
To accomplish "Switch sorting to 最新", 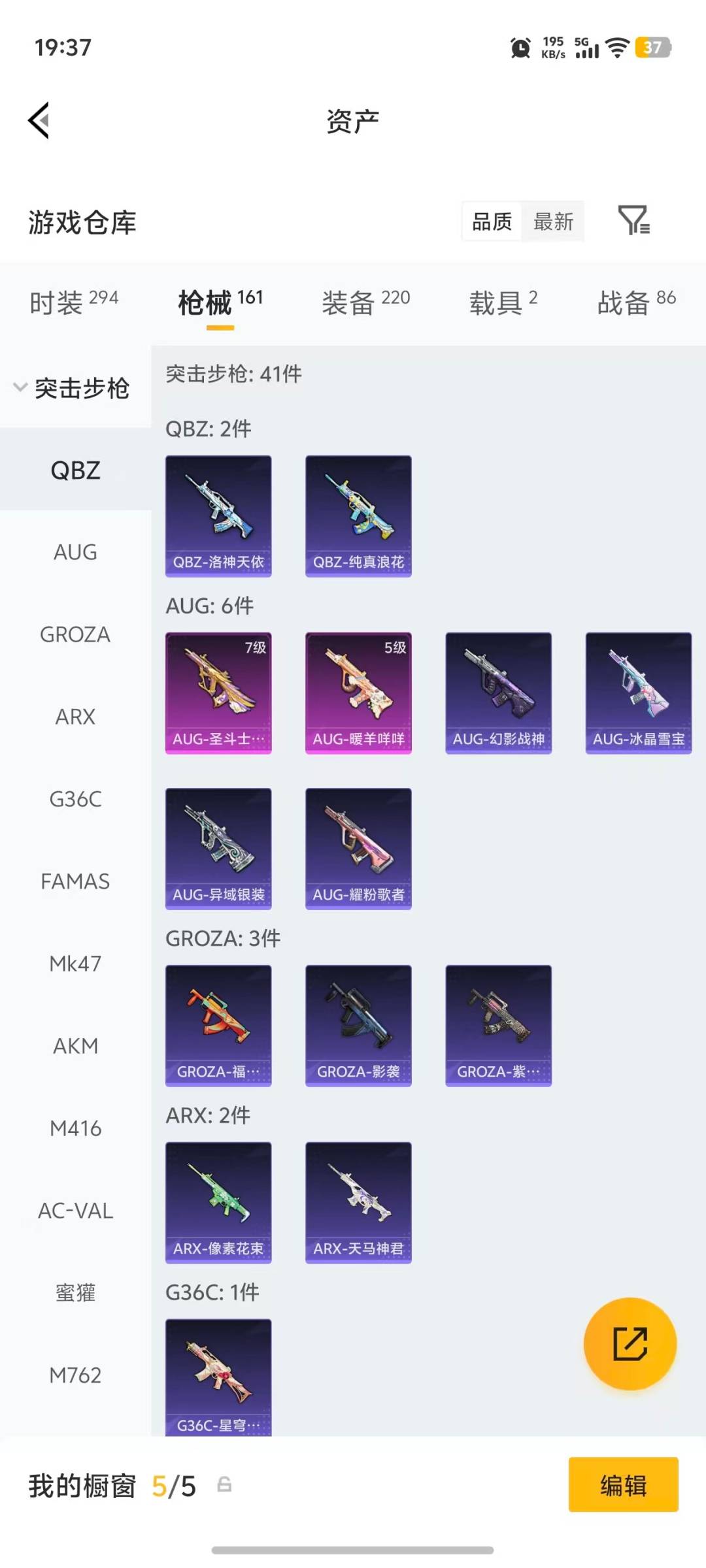I will coord(553,221).
